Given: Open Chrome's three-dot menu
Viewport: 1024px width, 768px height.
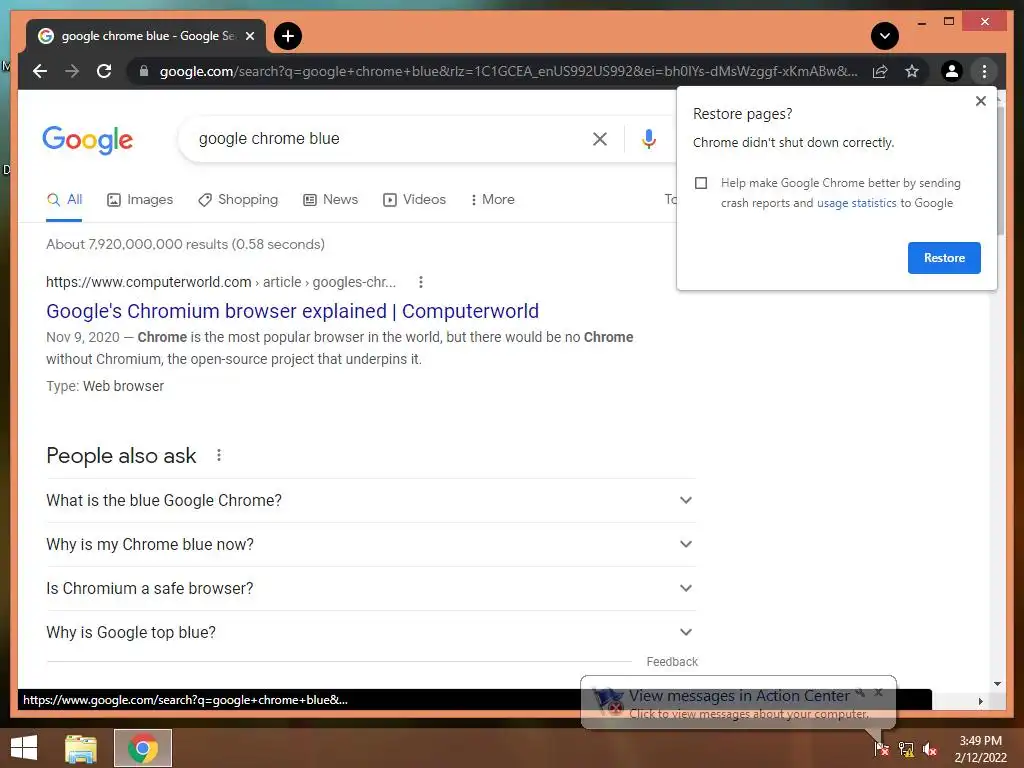Looking at the screenshot, I should point(984,71).
